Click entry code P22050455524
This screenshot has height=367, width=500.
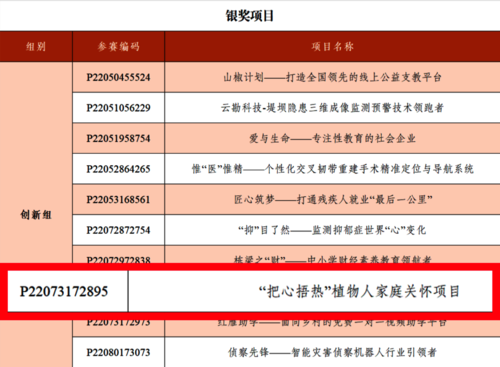(x=118, y=77)
